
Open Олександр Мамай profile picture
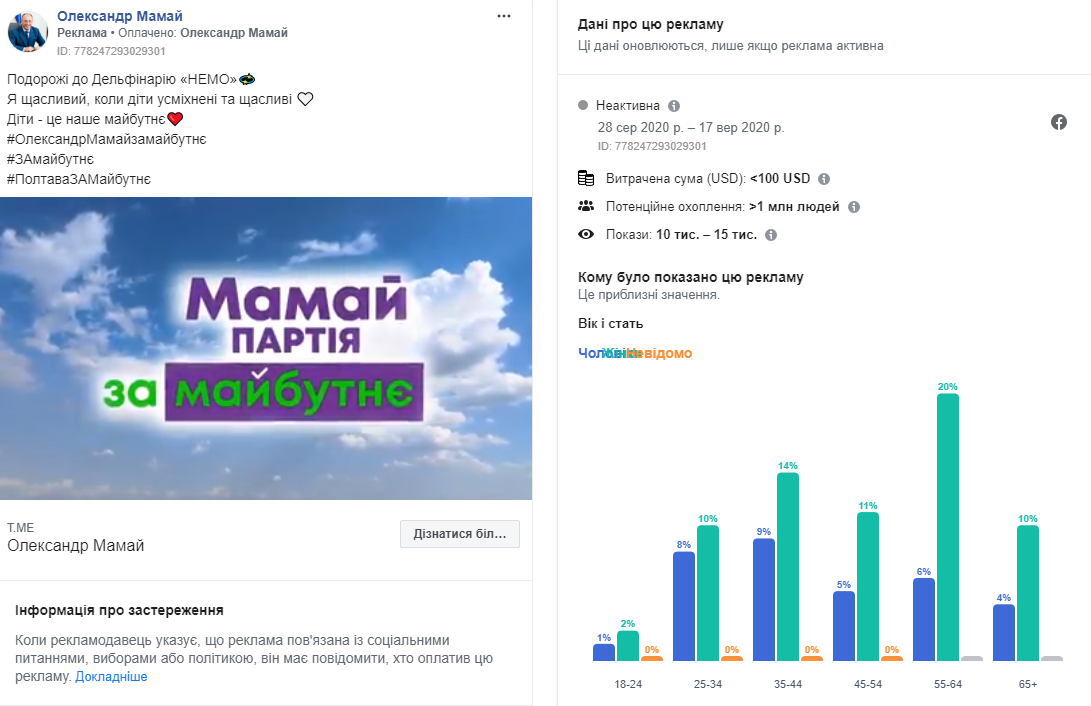click(x=28, y=32)
